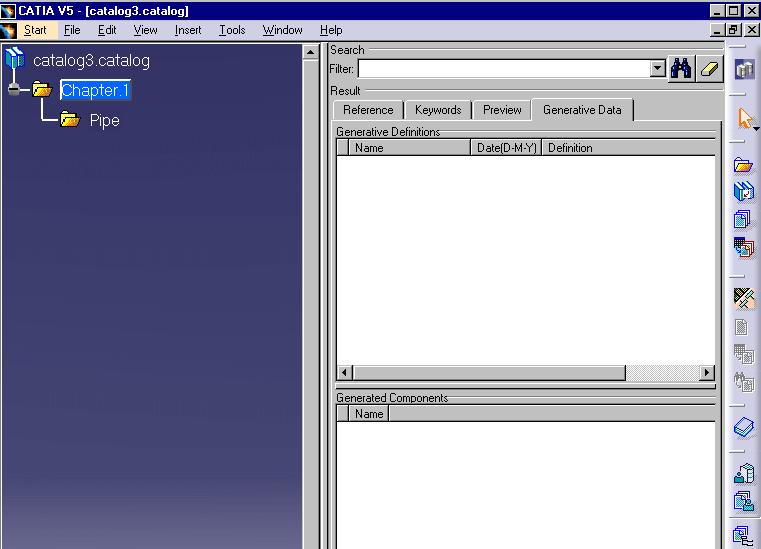Open the Insert menu
The height and width of the screenshot is (549, 761).
188,30
